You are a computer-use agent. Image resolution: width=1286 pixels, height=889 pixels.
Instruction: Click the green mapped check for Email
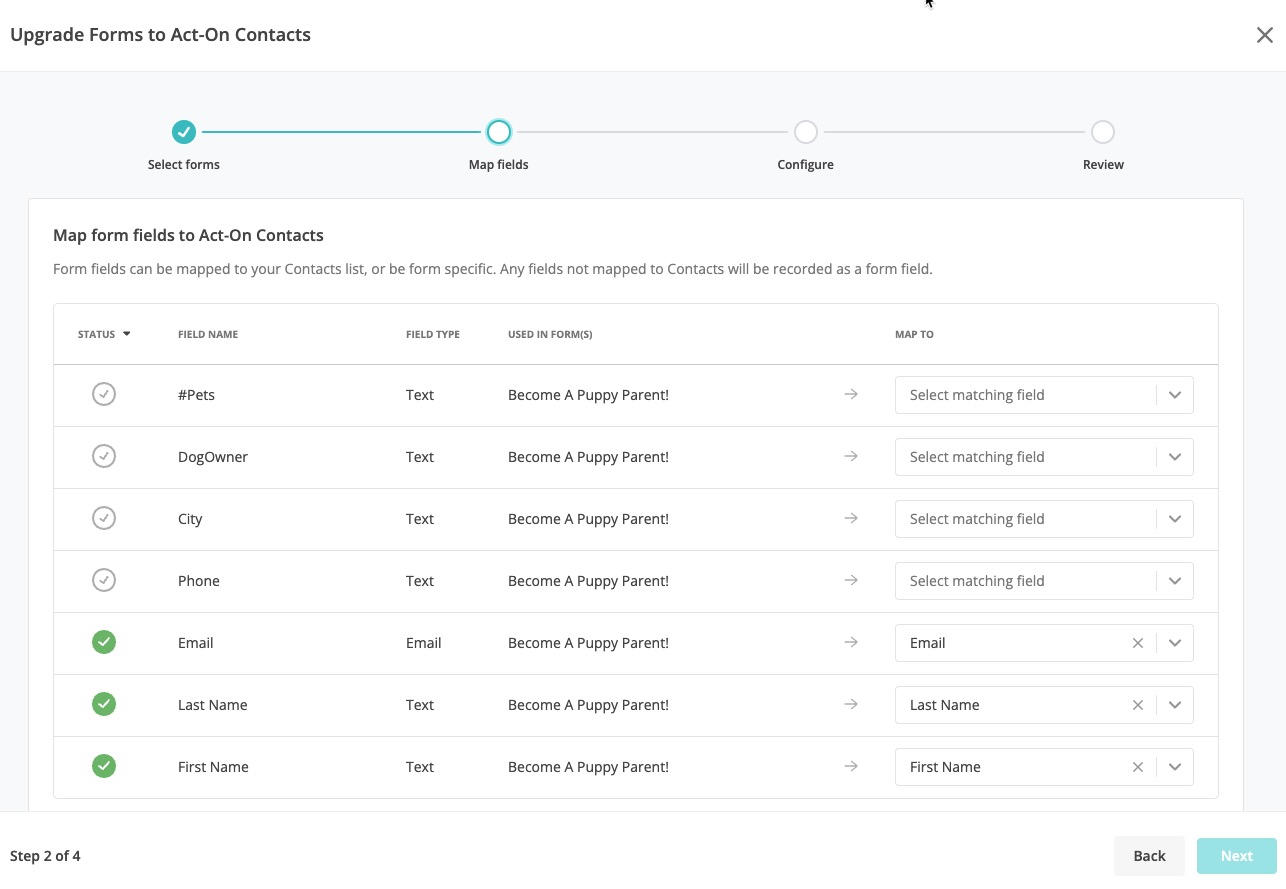click(x=104, y=642)
